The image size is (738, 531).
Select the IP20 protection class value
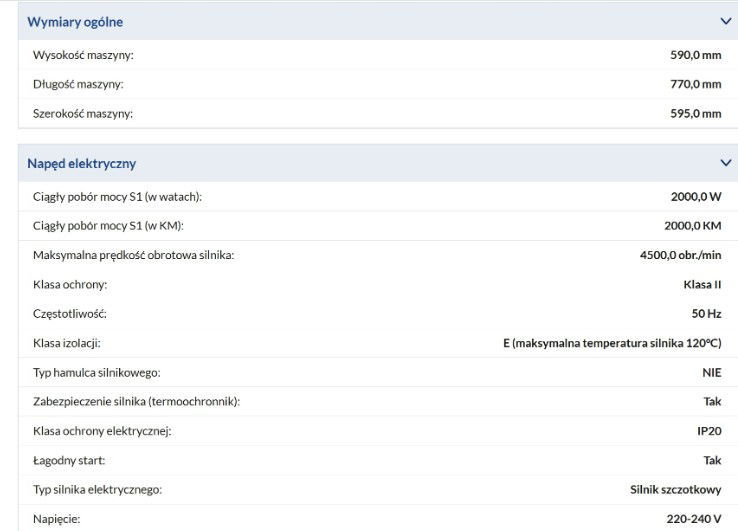[x=709, y=431]
